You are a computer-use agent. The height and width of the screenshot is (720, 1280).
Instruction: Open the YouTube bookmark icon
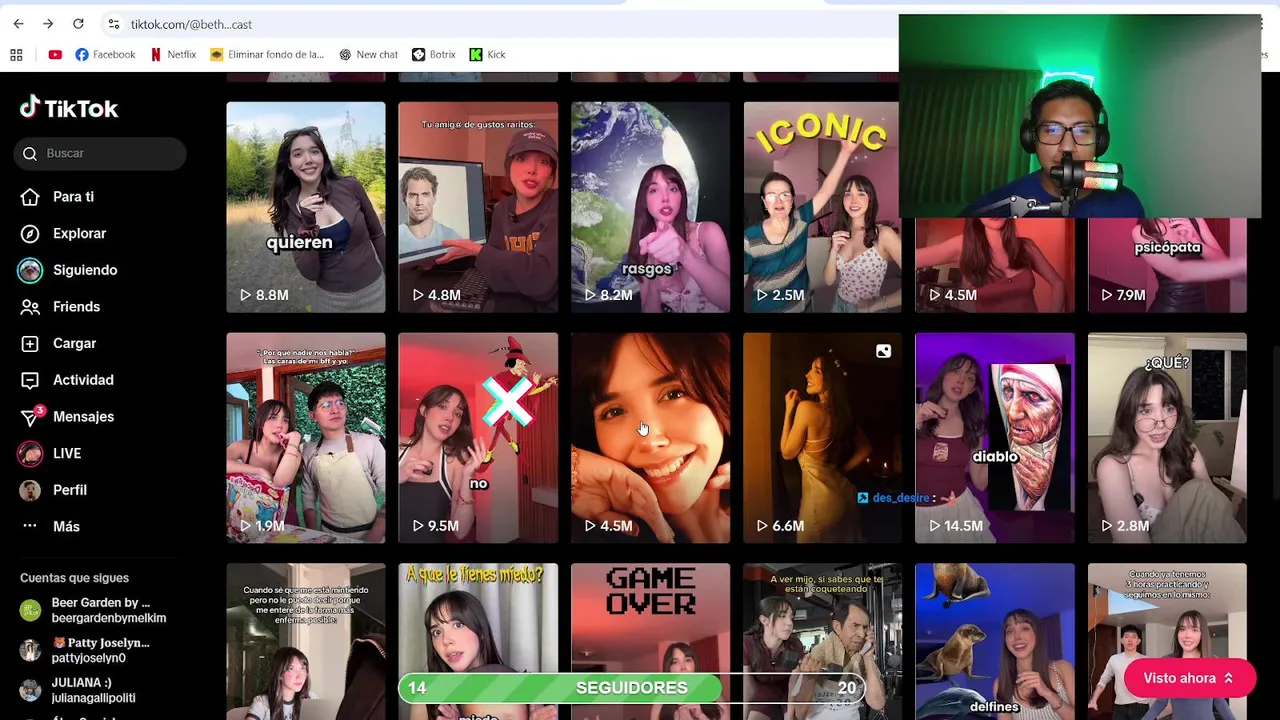(55, 55)
